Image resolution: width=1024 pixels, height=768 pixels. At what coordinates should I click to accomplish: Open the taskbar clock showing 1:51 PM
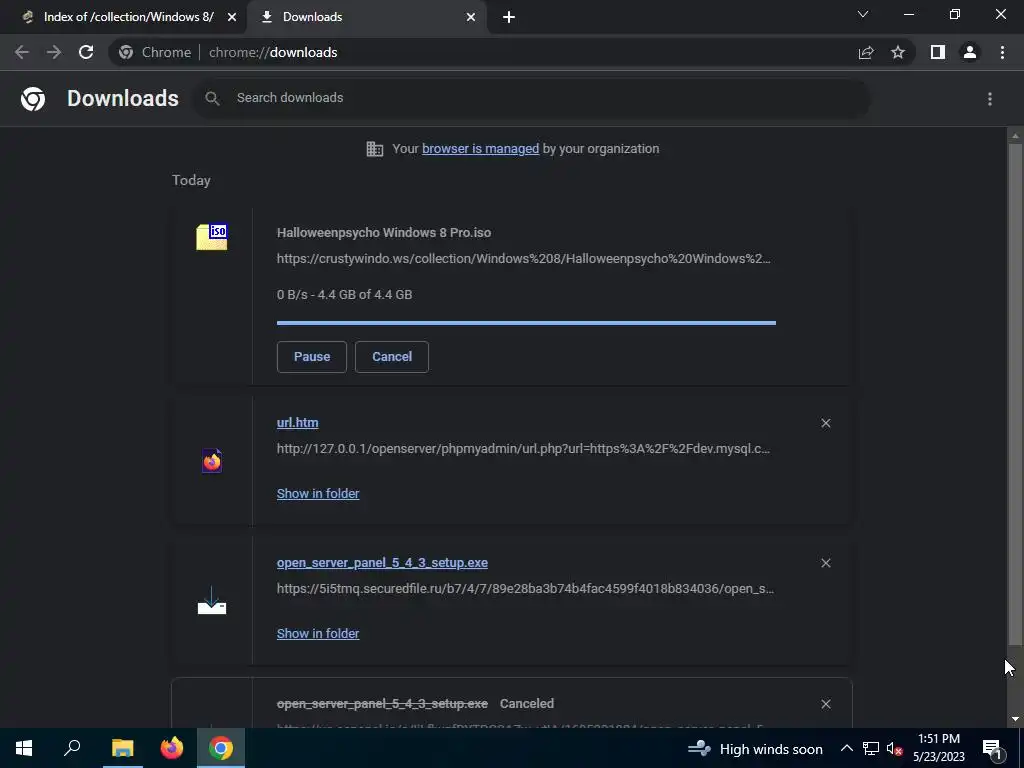[938, 748]
